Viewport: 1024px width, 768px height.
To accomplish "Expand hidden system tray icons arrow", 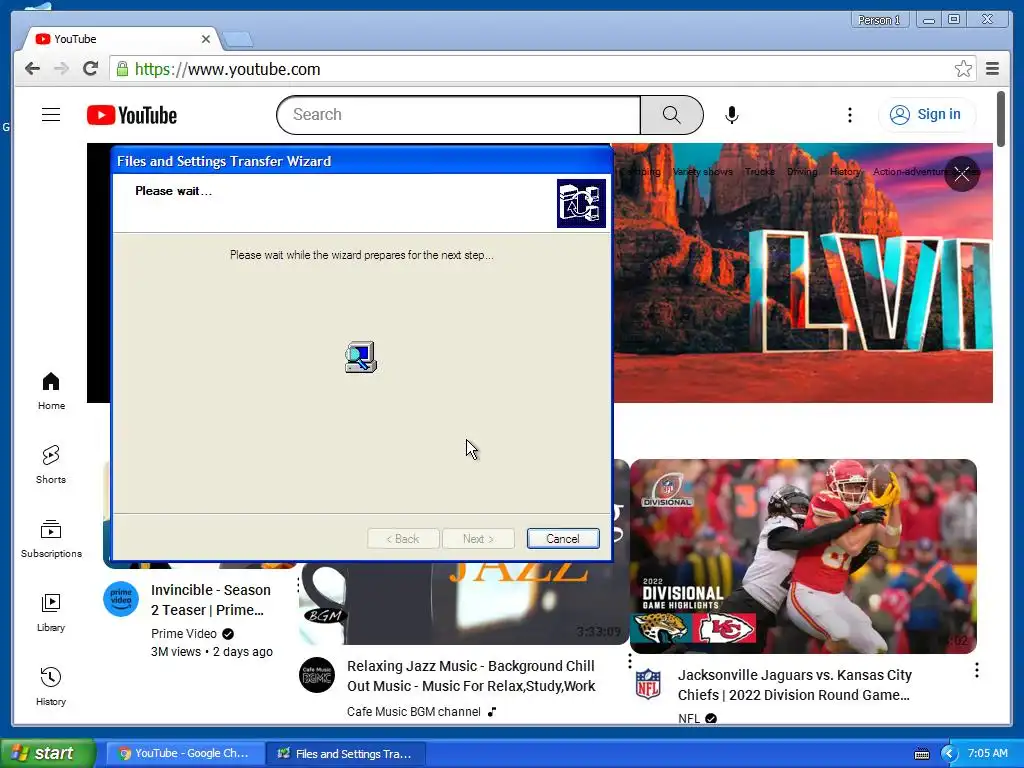I will (949, 754).
